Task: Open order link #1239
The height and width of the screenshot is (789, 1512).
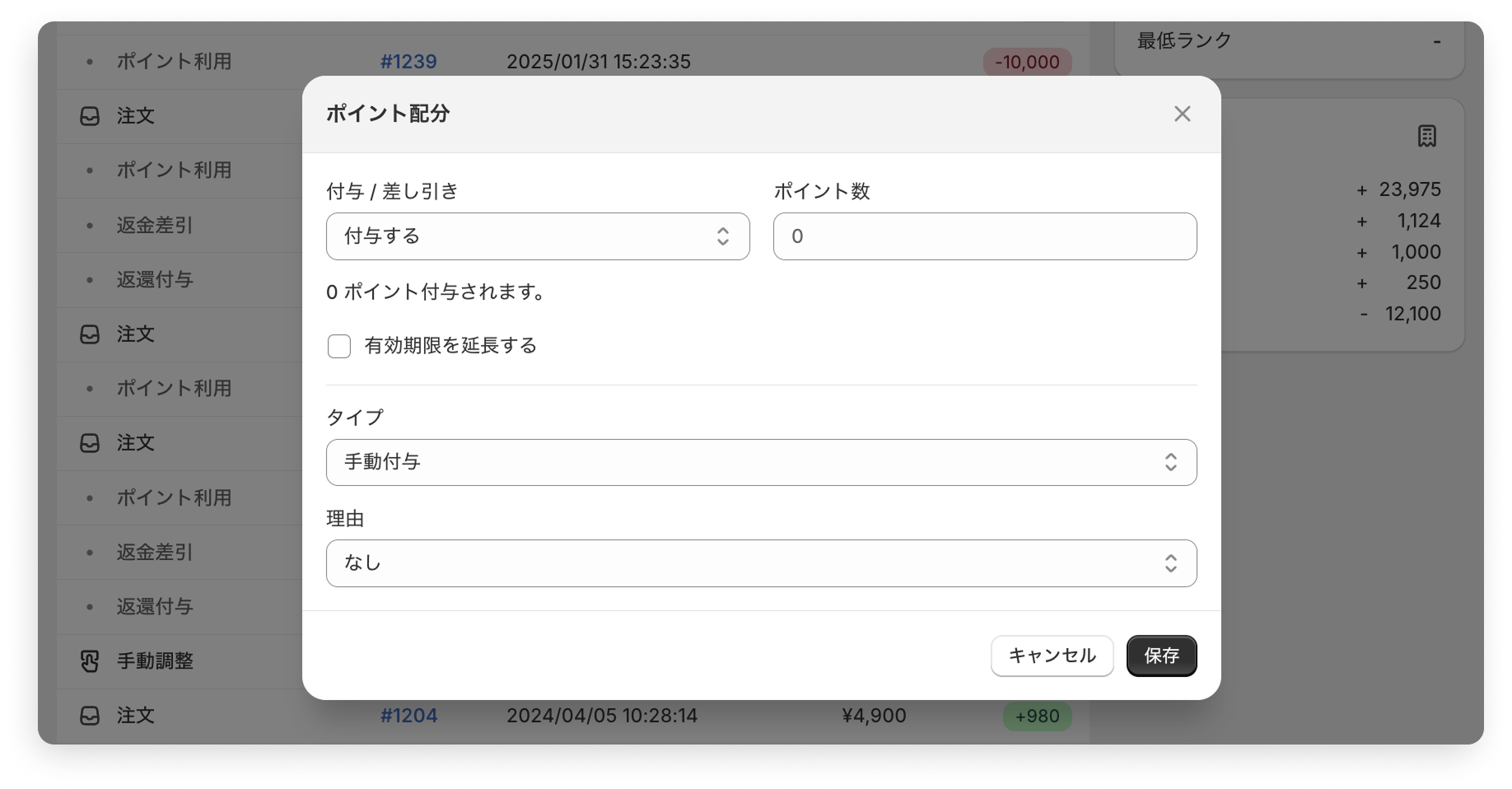Action: coord(408,62)
